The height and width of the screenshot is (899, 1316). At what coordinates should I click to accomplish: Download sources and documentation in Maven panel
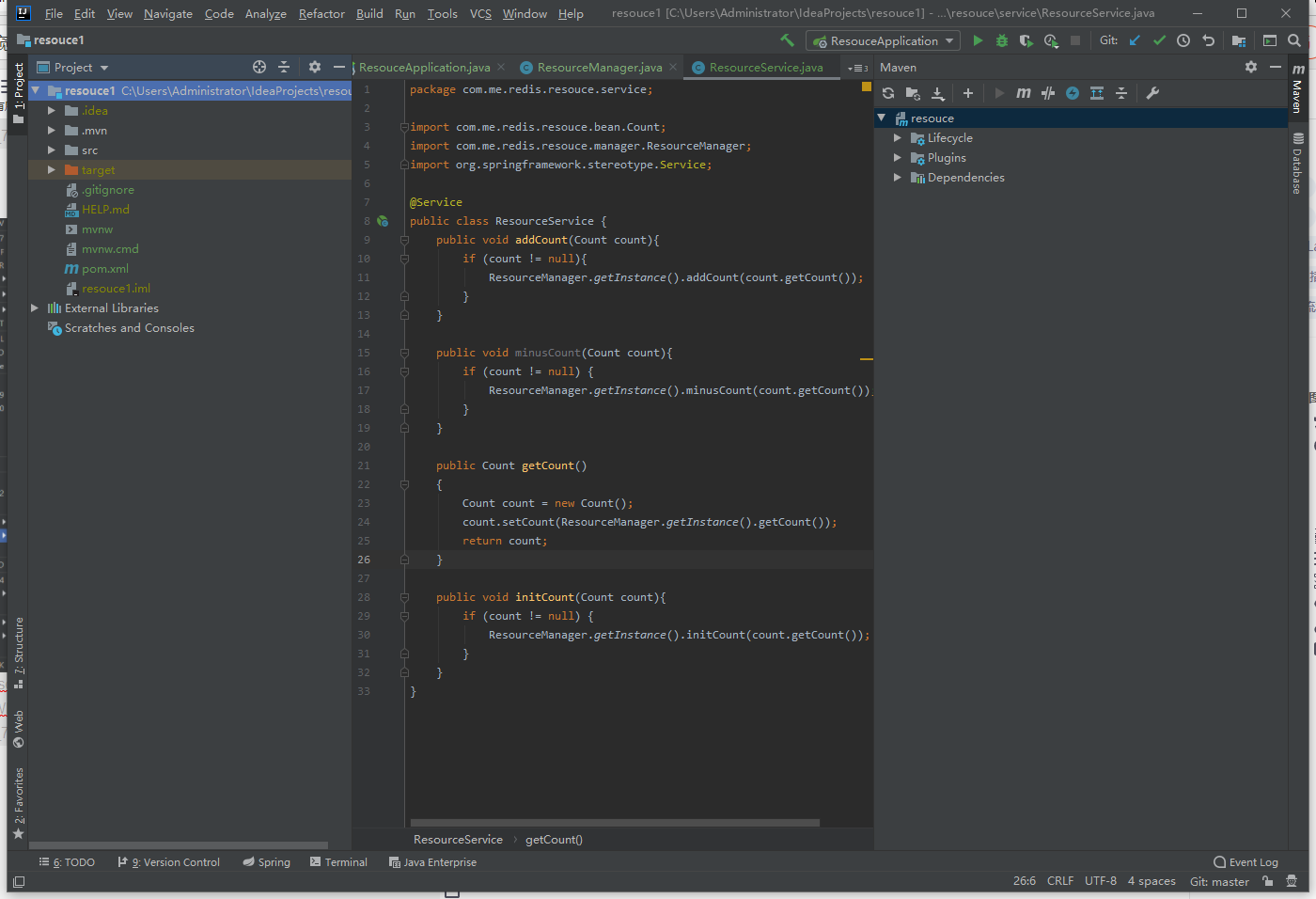937,93
